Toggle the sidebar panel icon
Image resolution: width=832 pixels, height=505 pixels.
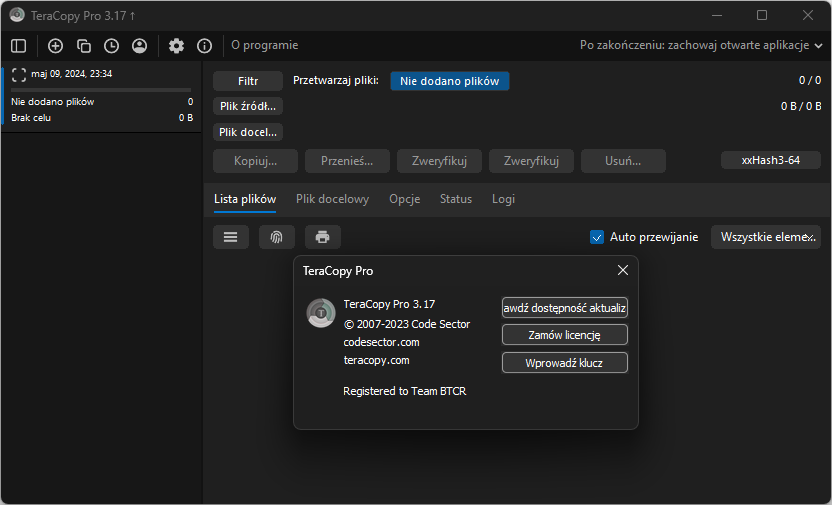click(19, 46)
